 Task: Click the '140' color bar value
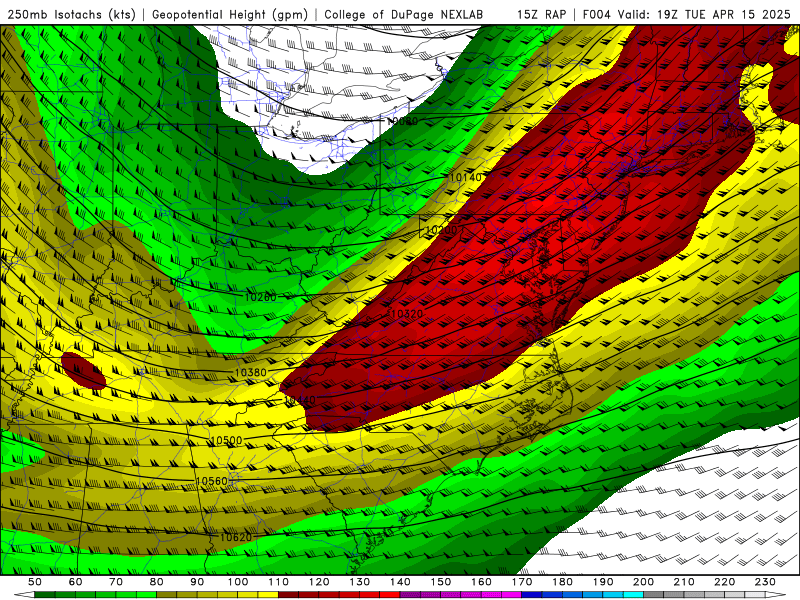point(400,582)
